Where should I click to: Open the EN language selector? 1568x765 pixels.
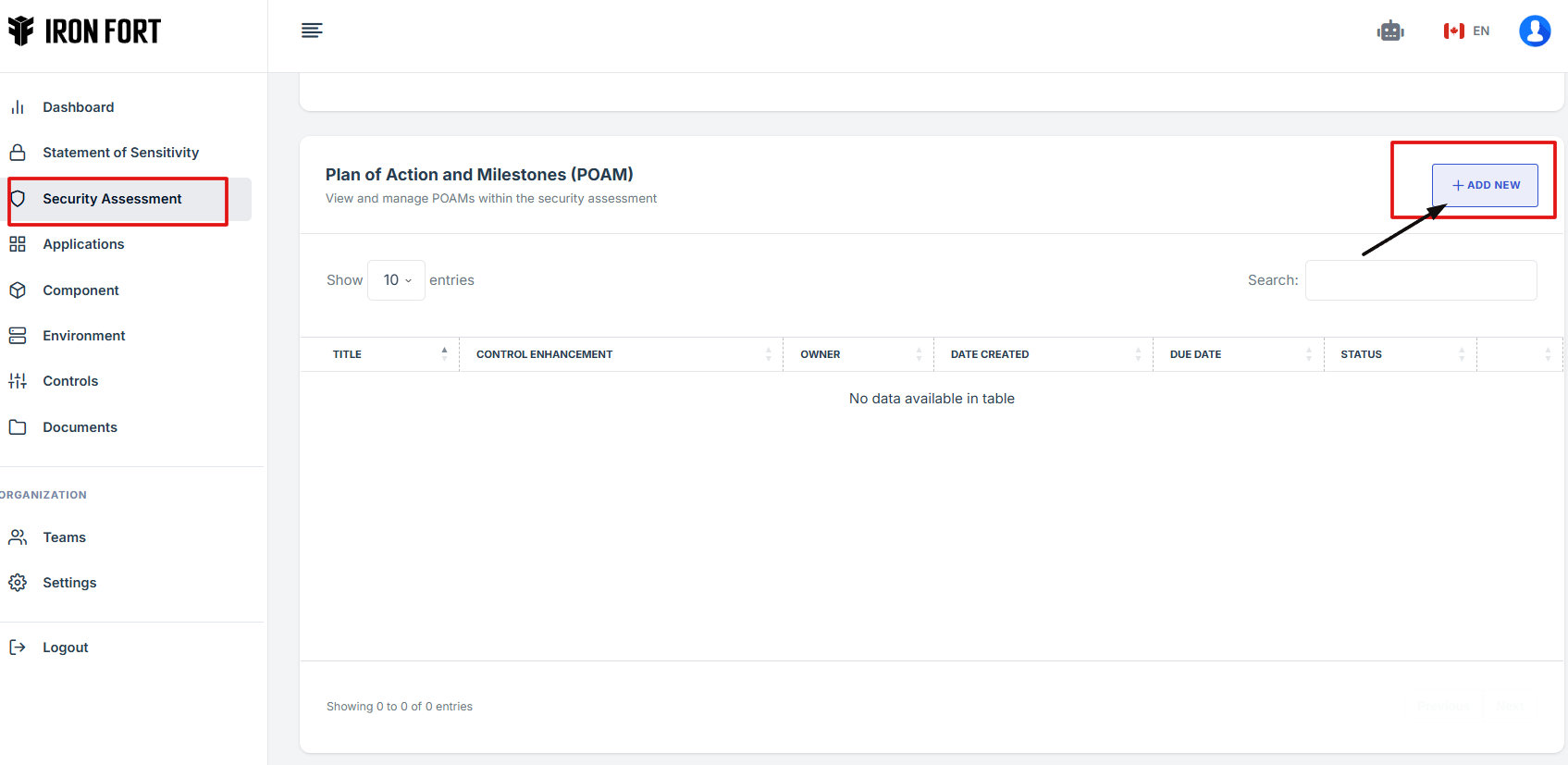(1467, 31)
